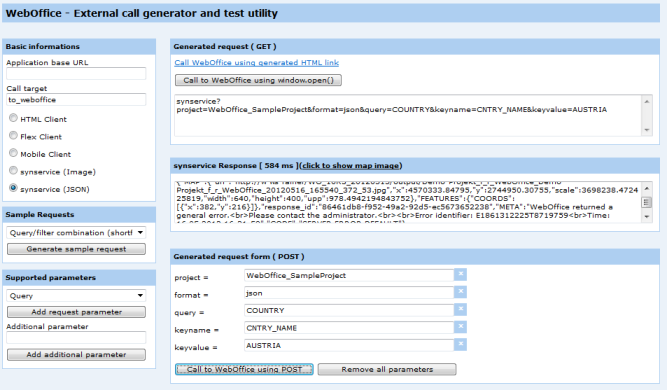Screen dimensions: 667x390
Task: Focus the Additional parameter text field
Action: 76,338
